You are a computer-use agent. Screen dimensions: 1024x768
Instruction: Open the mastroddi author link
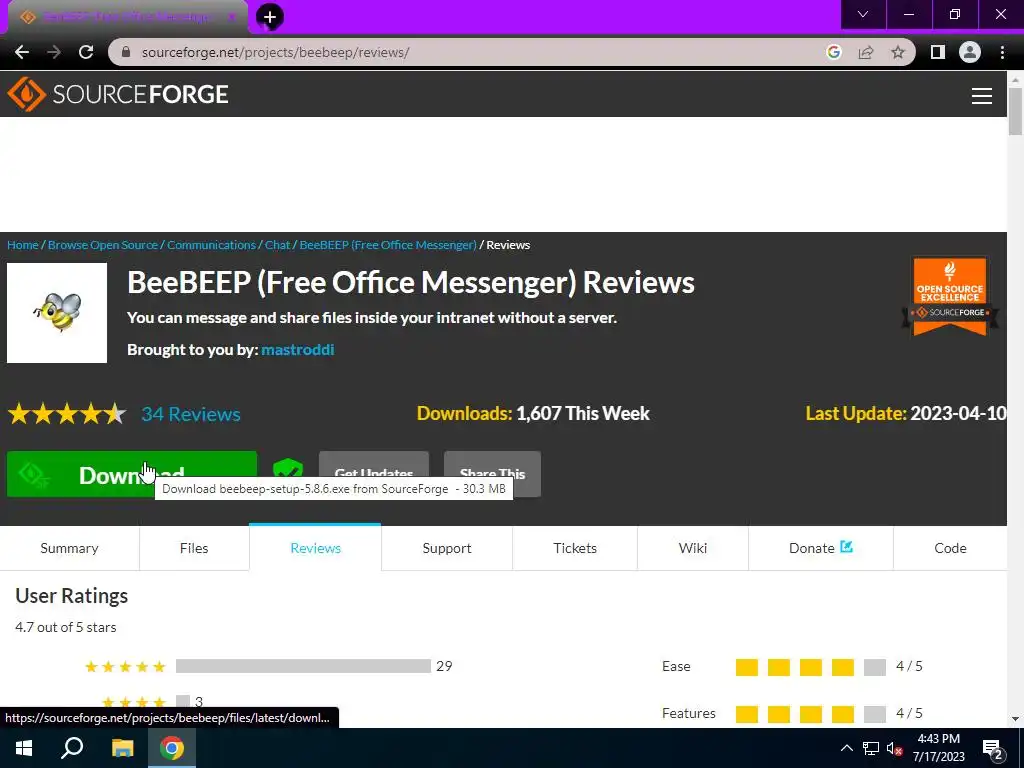(298, 349)
